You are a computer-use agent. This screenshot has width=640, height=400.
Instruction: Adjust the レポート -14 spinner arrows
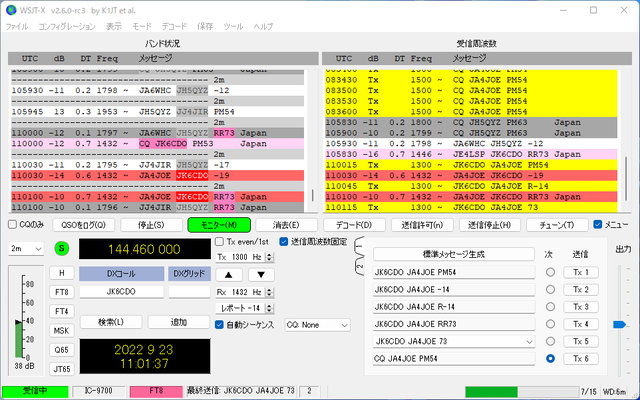269,308
